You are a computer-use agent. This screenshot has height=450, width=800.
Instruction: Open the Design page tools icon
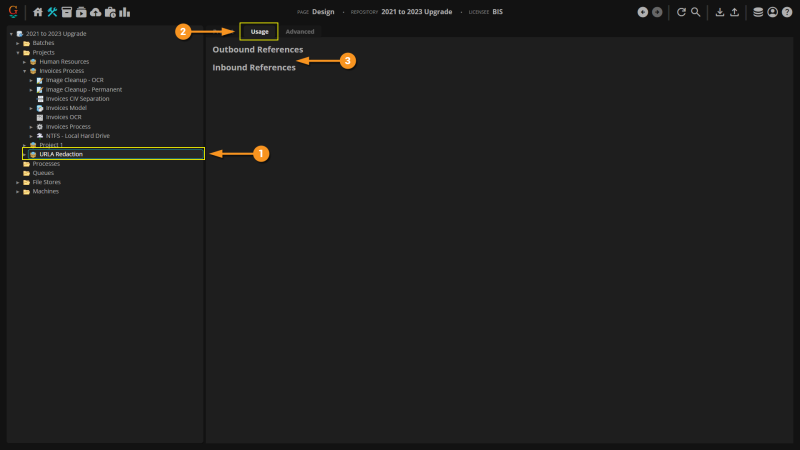coord(52,12)
